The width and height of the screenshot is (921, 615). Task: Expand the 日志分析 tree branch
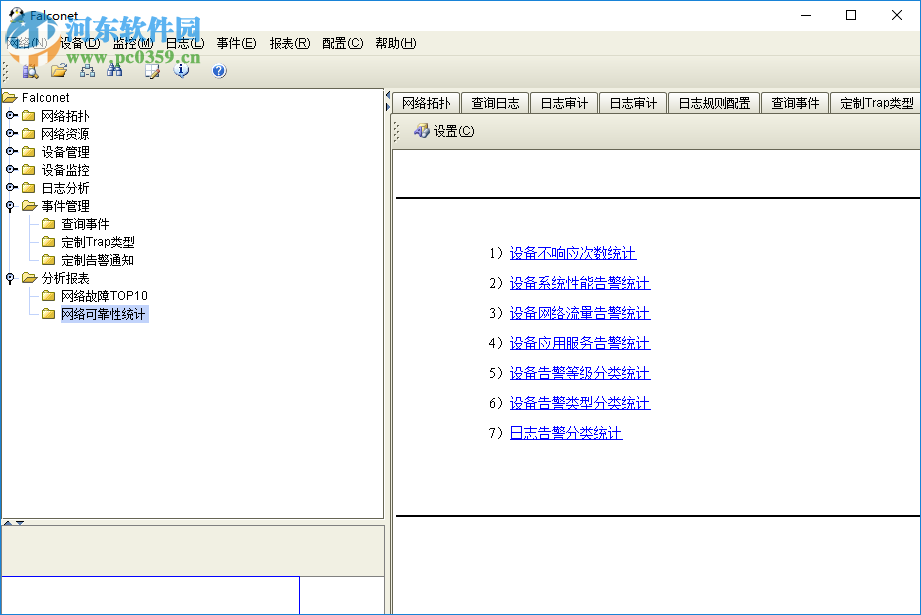(x=9, y=187)
